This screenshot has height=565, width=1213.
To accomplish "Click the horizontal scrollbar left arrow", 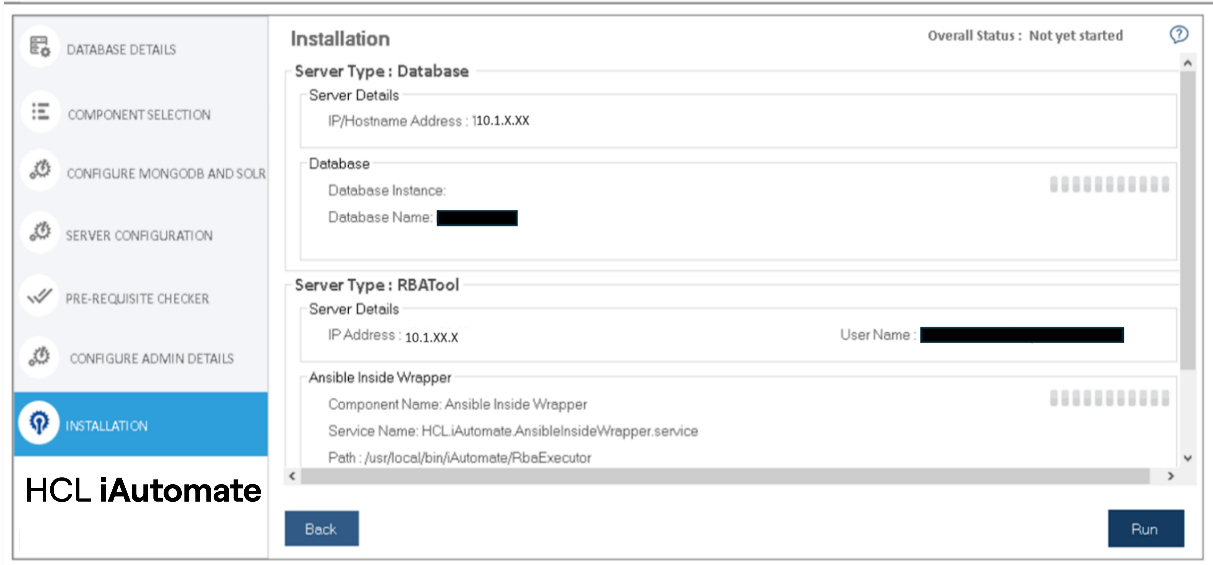I will [x=292, y=477].
